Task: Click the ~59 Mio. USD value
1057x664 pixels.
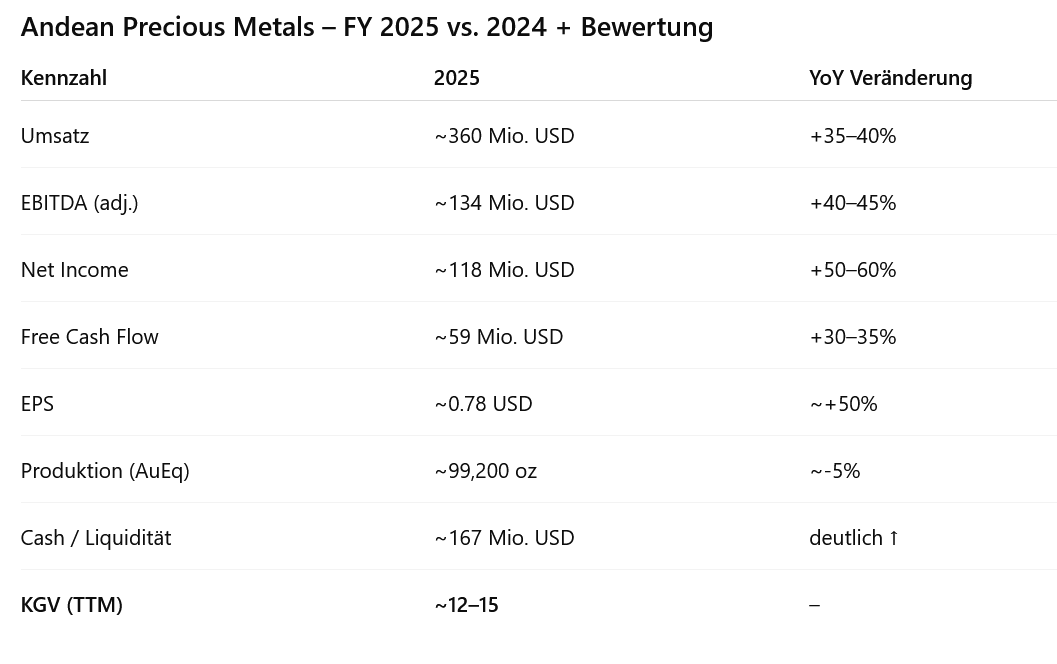Action: [498, 337]
